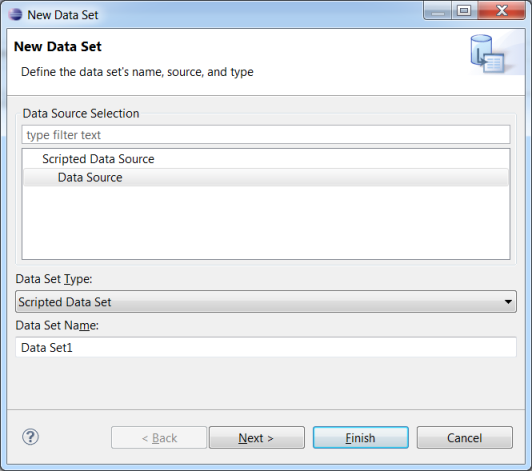532x471 pixels.
Task: Click the Eclipse icon in the title bar
Action: point(15,15)
